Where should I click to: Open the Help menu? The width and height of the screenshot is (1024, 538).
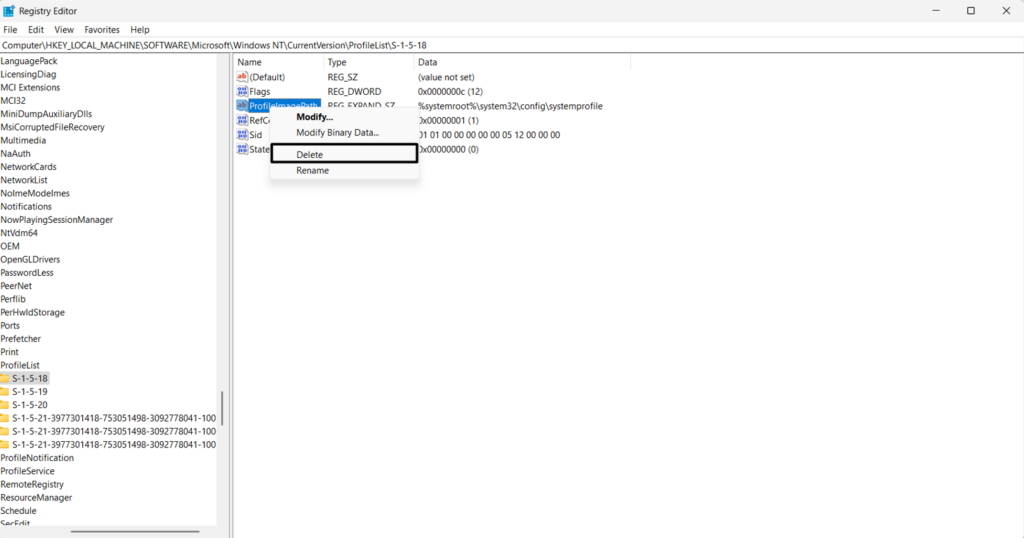[140, 29]
